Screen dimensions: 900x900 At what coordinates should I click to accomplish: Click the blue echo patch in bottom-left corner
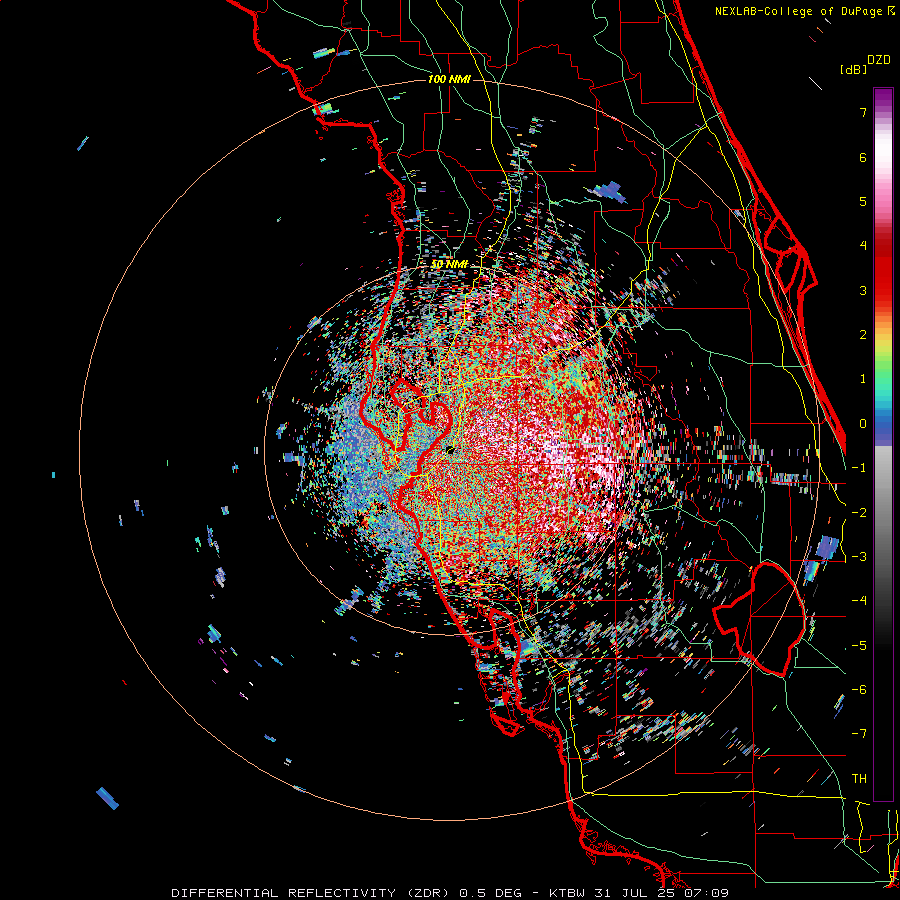pyautogui.click(x=107, y=798)
